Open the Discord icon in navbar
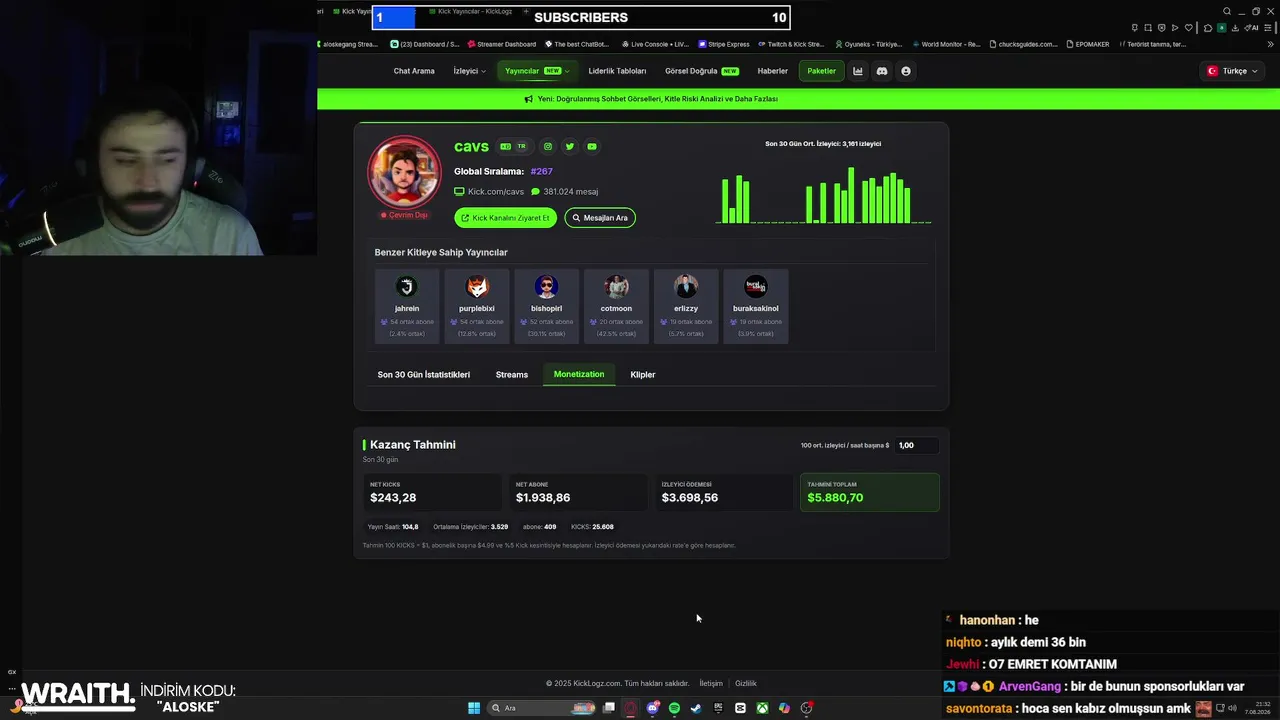 882,71
